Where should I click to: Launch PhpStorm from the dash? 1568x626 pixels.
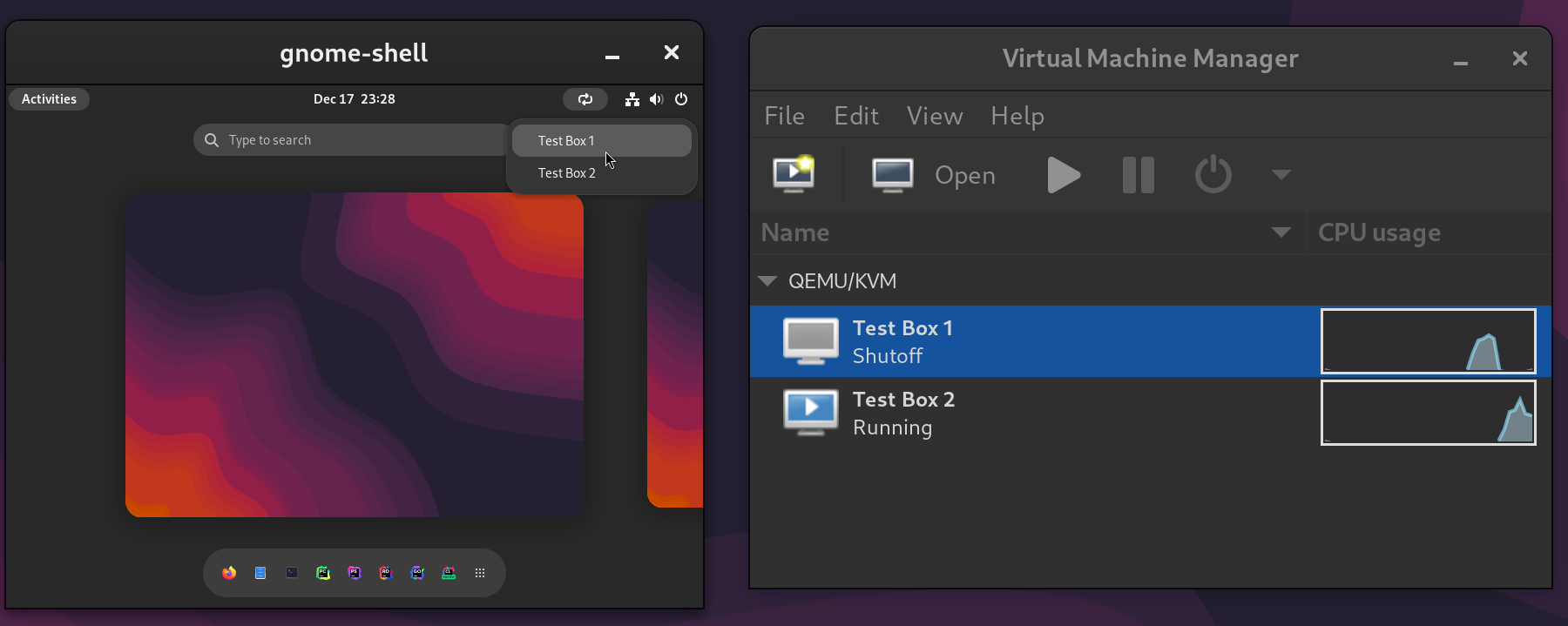click(355, 573)
